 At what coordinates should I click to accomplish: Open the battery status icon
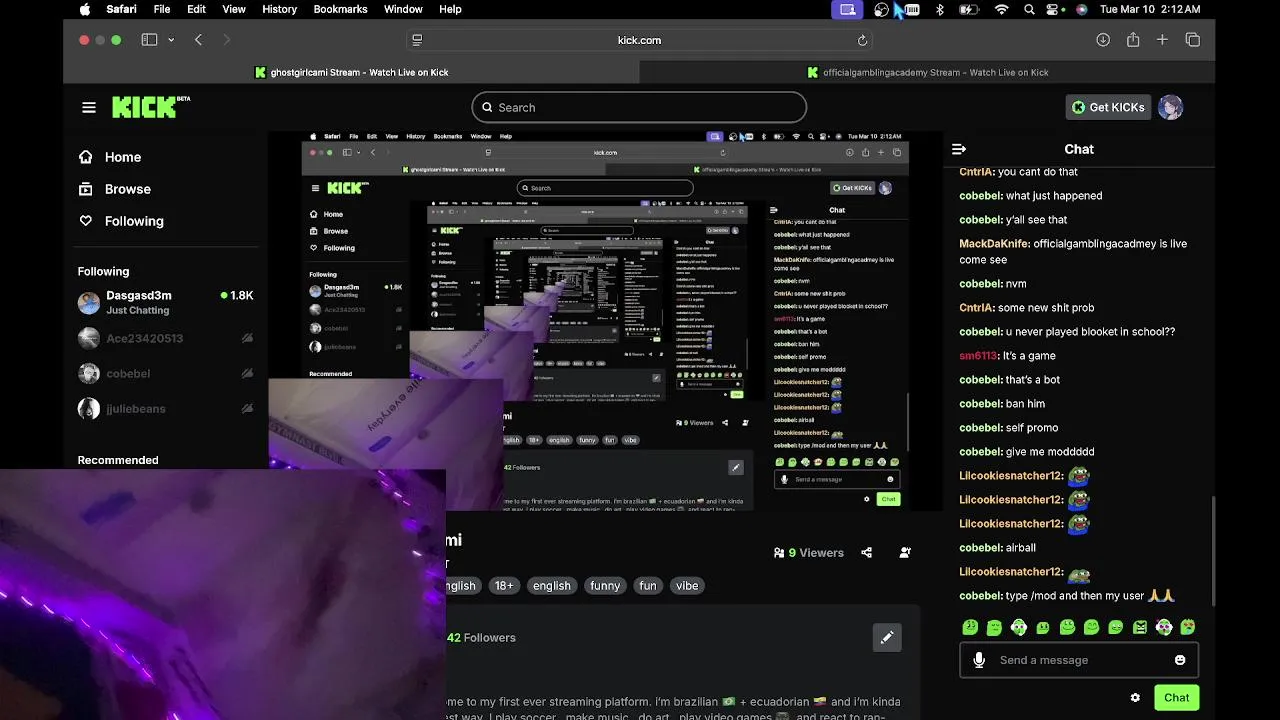969,9
